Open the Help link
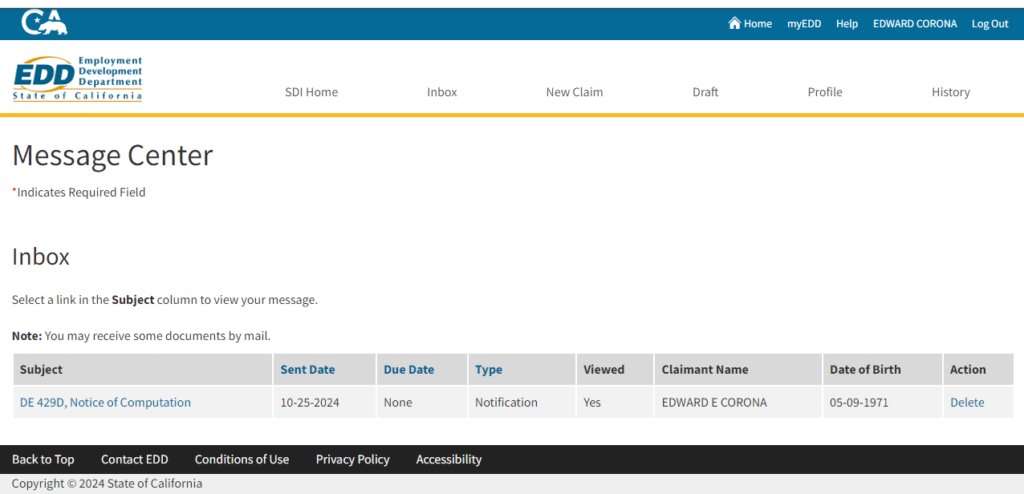Image resolution: width=1024 pixels, height=494 pixels. [846, 24]
